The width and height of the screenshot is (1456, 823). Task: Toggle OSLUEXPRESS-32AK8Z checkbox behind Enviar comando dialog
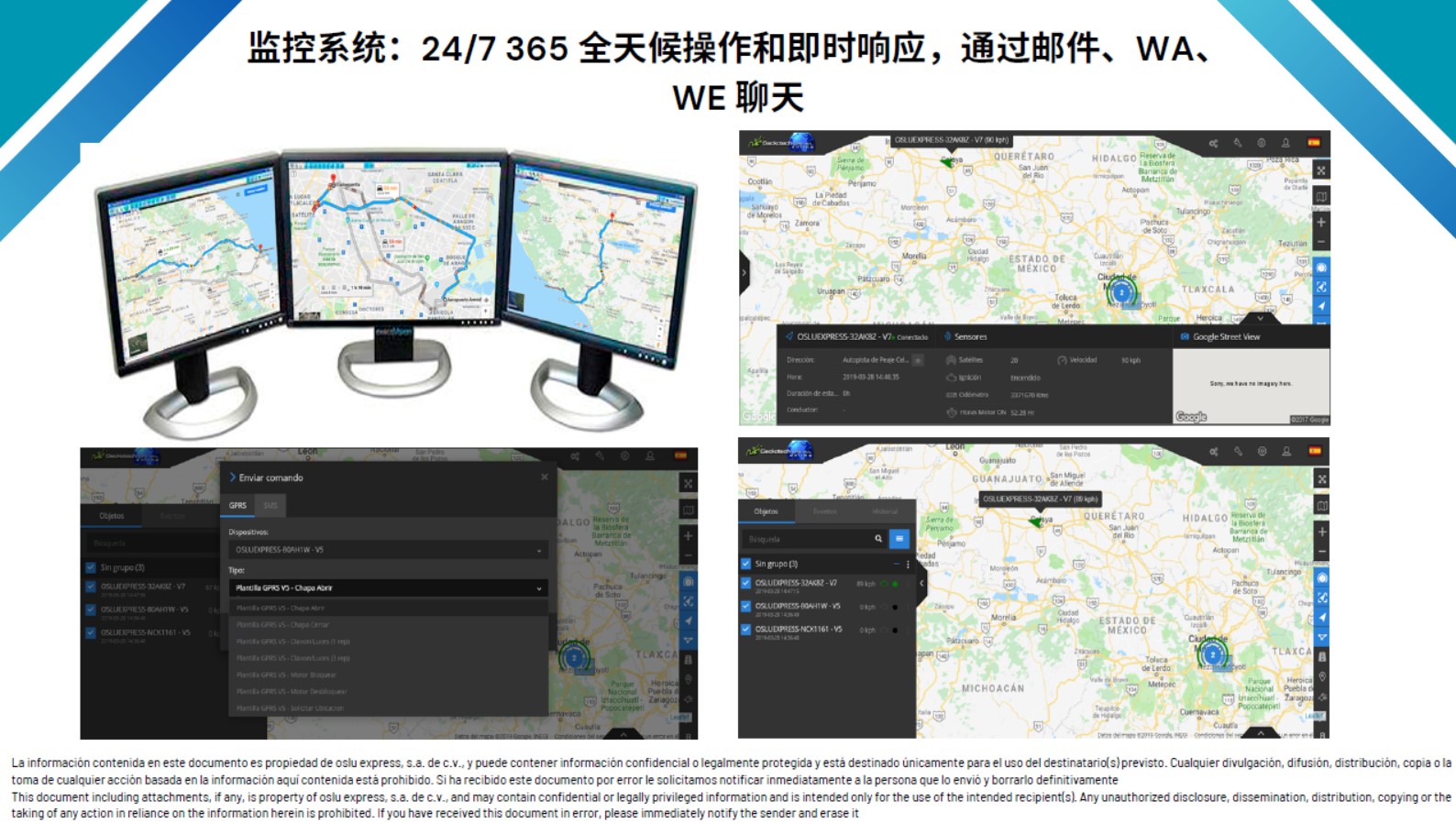91,587
